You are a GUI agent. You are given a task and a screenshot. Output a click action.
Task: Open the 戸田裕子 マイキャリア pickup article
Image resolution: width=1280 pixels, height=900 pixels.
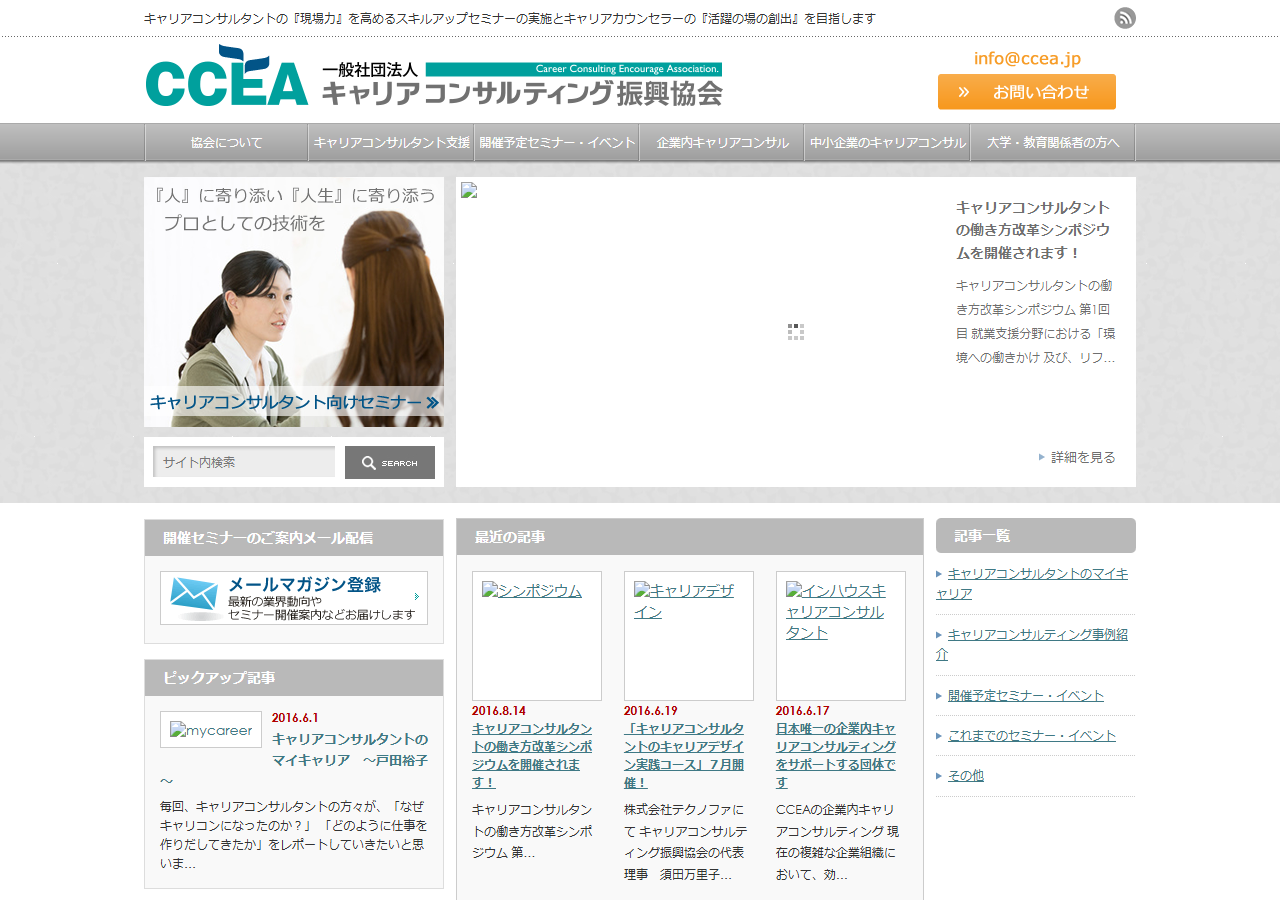pyautogui.click(x=350, y=750)
